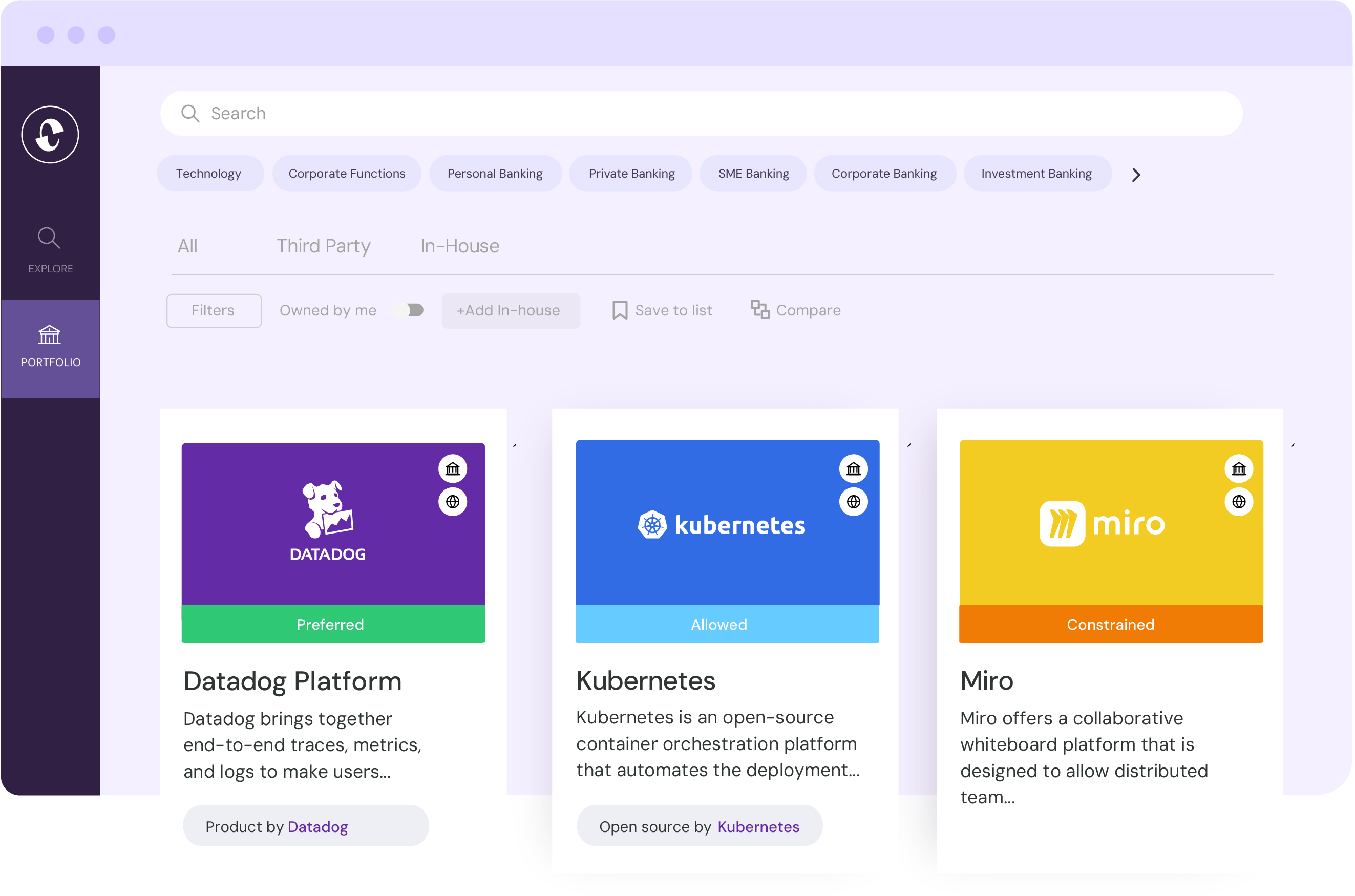Open the Explore section in sidebar
1355x896 pixels.
click(x=50, y=250)
